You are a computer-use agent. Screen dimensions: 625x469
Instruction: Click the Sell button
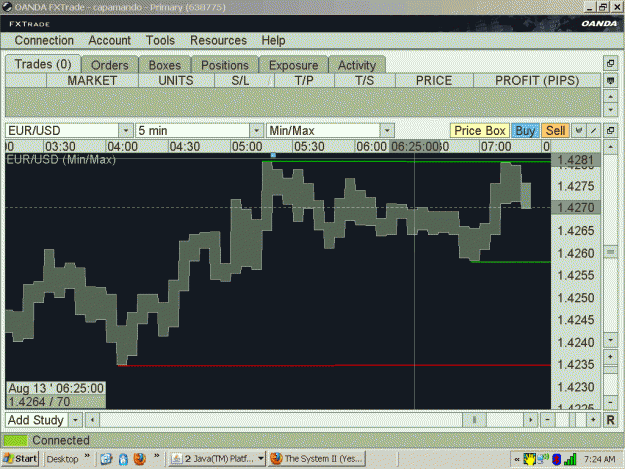[x=555, y=131]
